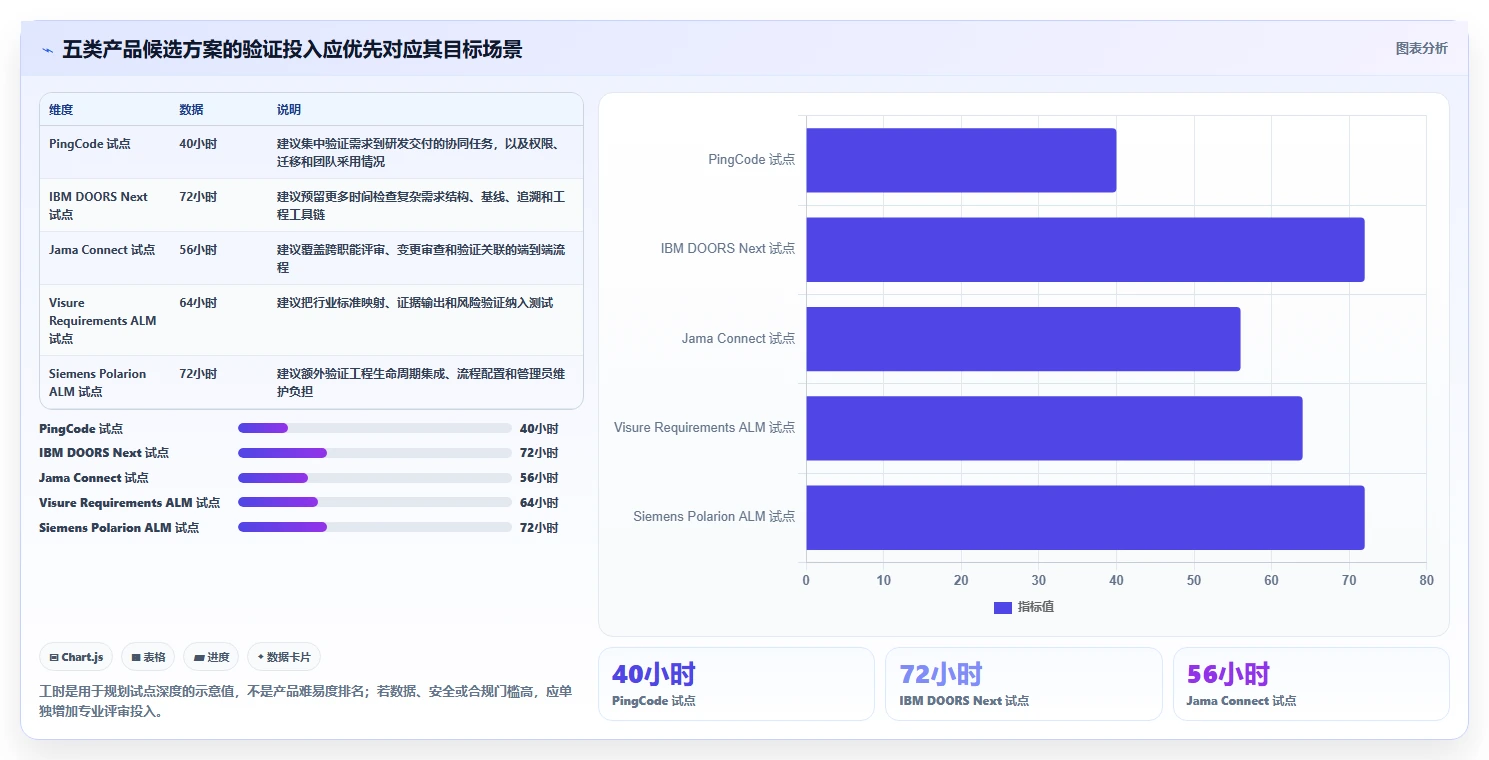Screen dimensions: 1489x760
Task: Click the lightning icon beside the title
Action: click(x=47, y=51)
